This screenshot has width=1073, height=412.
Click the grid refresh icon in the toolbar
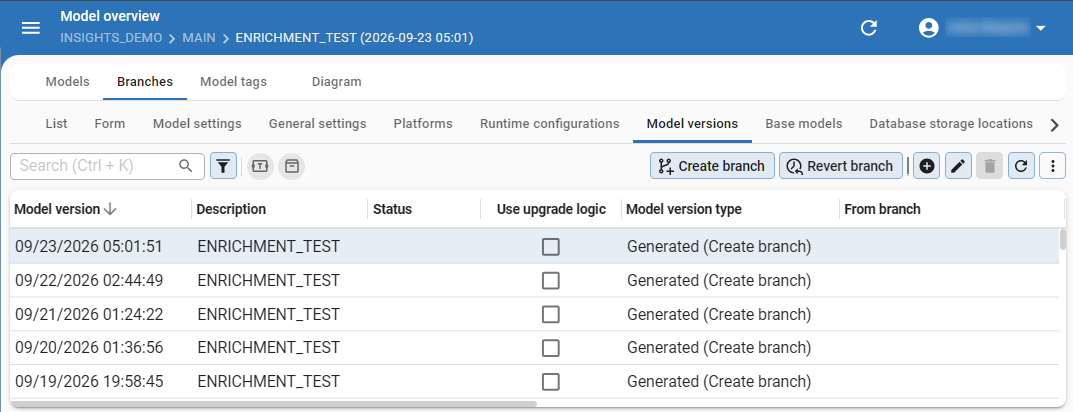coord(1021,166)
